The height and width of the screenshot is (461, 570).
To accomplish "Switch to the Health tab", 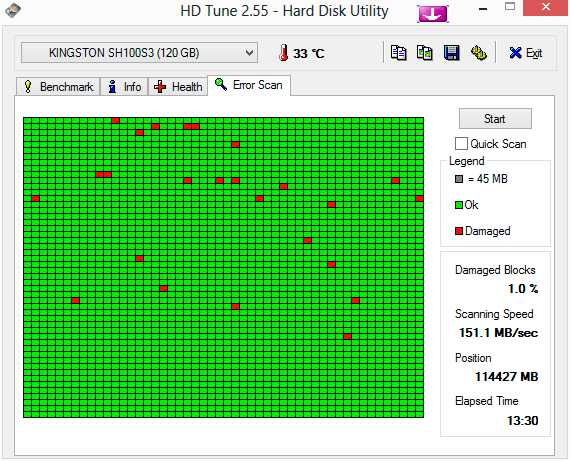I will 178,87.
